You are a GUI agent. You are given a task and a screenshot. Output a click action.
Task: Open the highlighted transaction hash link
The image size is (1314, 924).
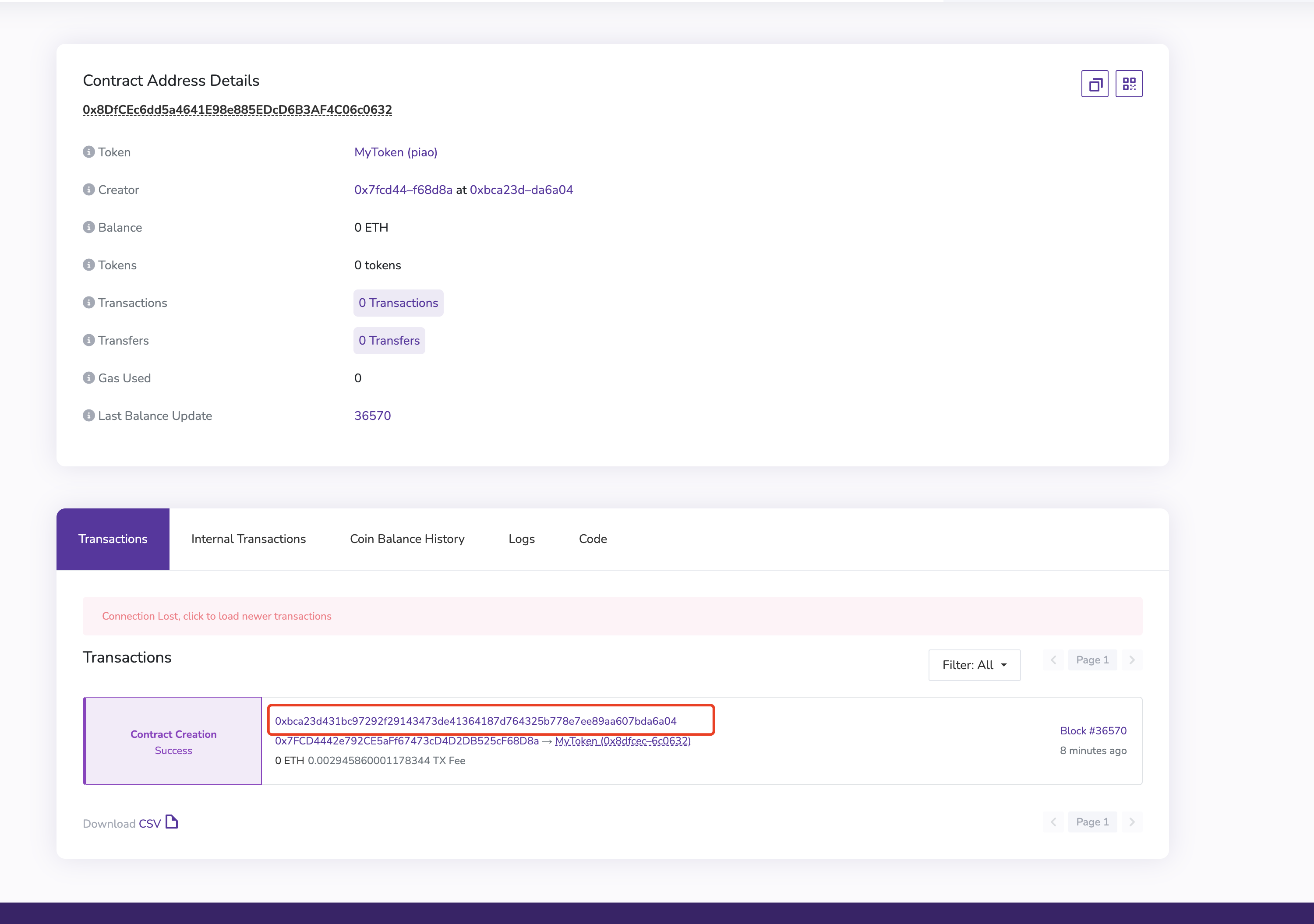tap(476, 721)
